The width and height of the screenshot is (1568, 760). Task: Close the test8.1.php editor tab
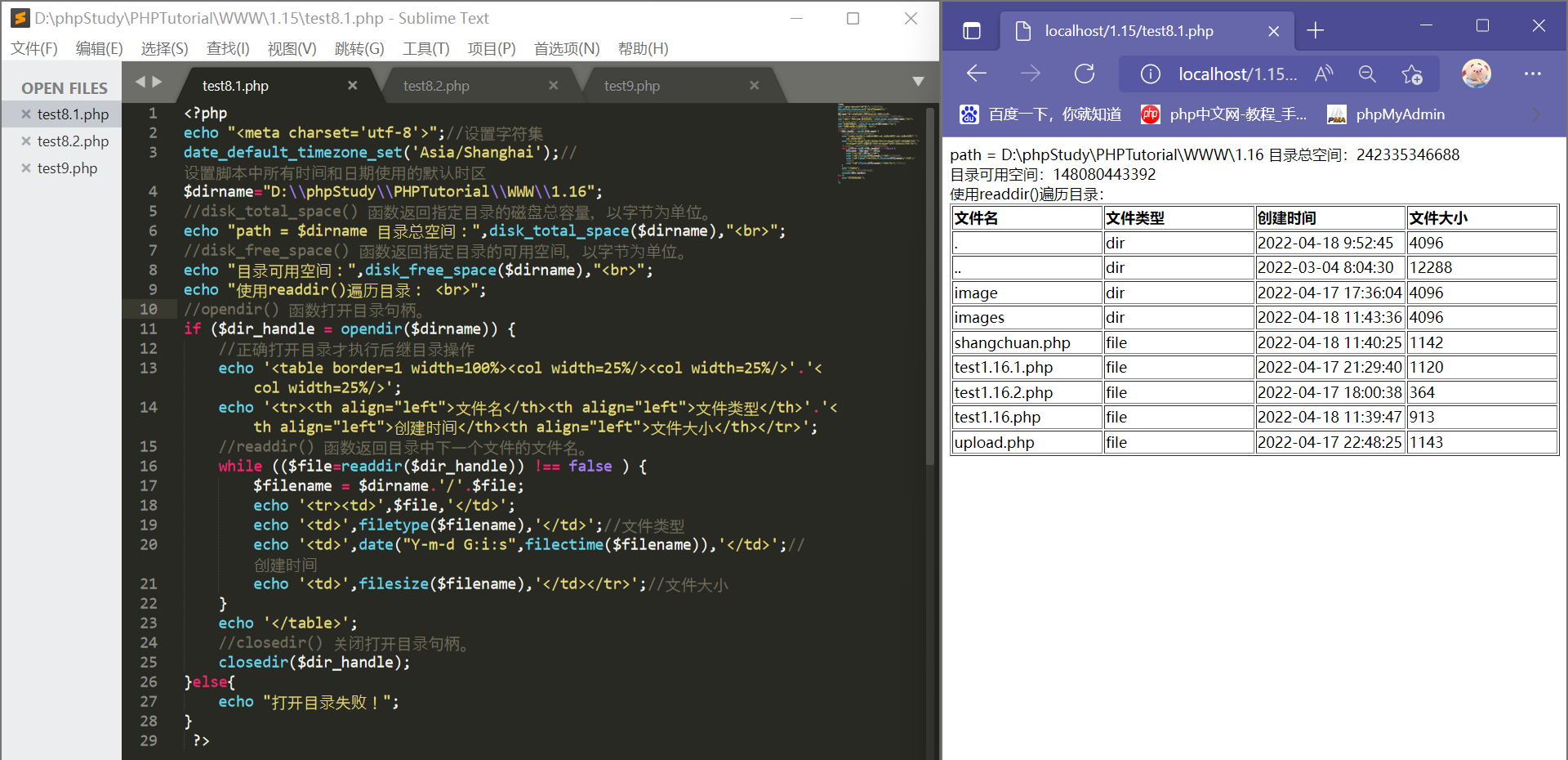pos(352,85)
